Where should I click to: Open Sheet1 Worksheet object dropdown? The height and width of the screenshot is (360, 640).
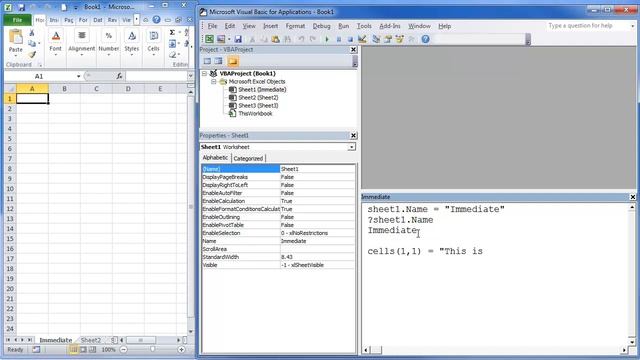pos(351,147)
